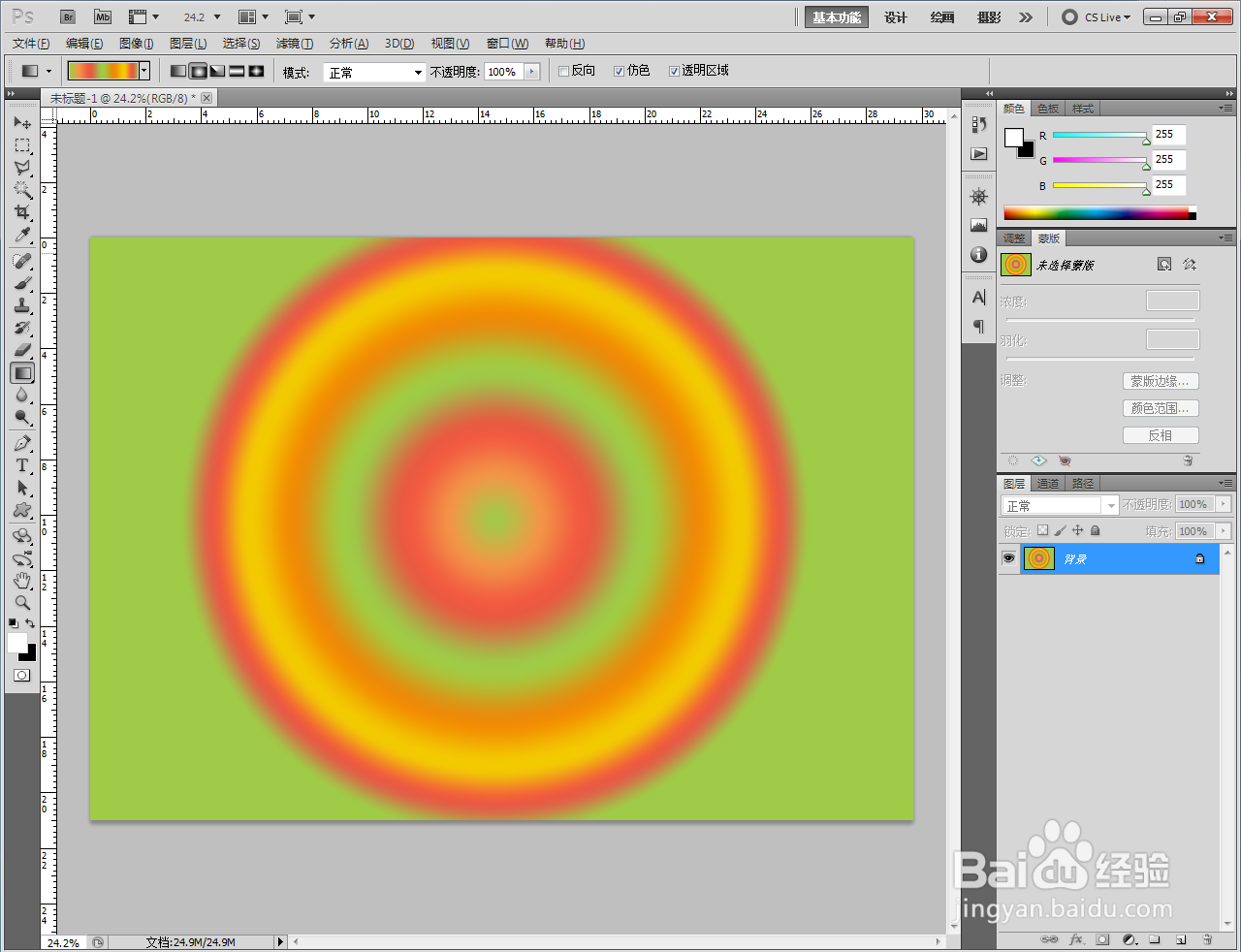This screenshot has height=952, width=1241.
Task: Launch Adobe Bridge from the top bar
Action: tap(67, 16)
